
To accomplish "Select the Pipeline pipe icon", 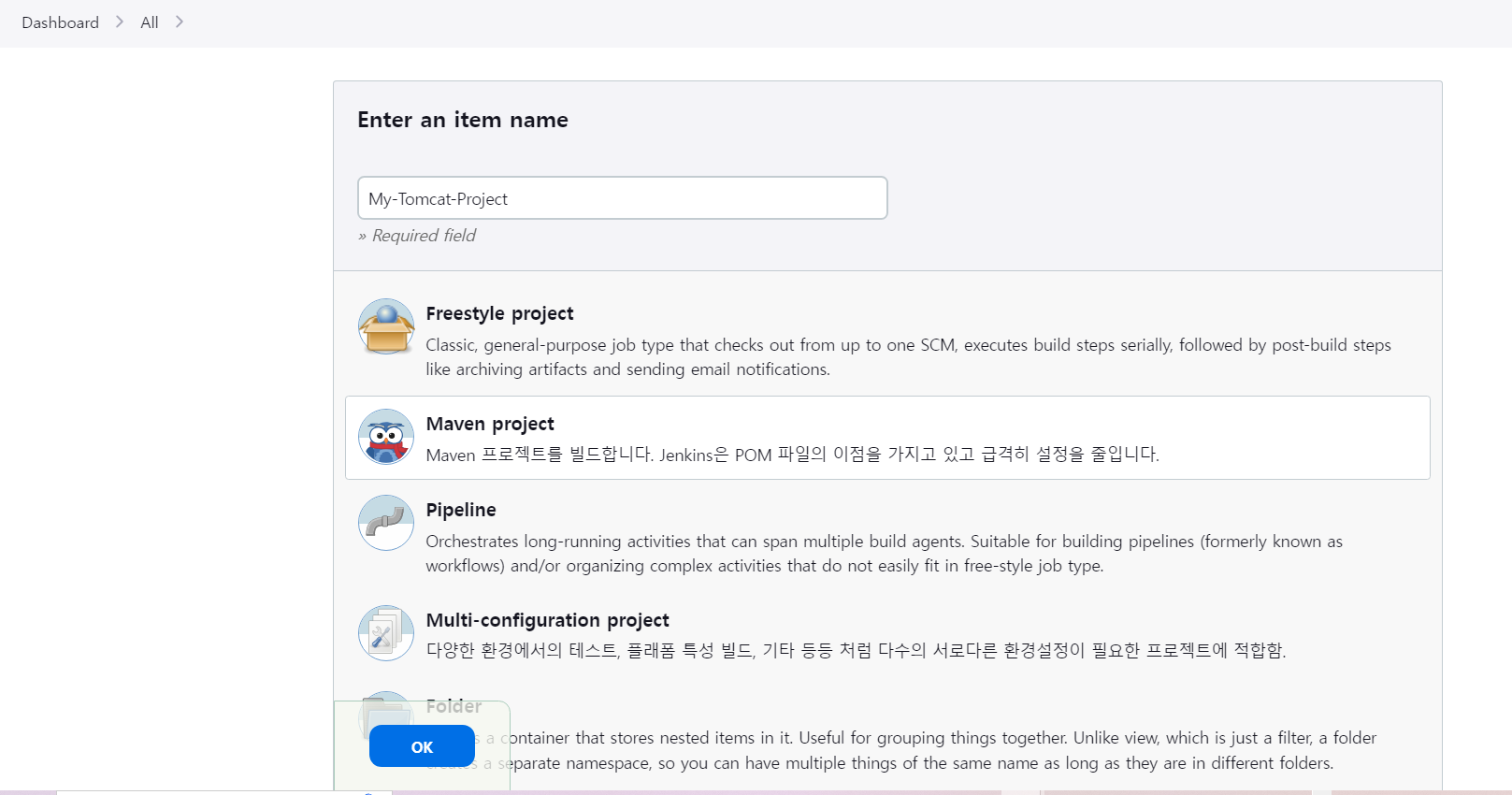I will [386, 523].
